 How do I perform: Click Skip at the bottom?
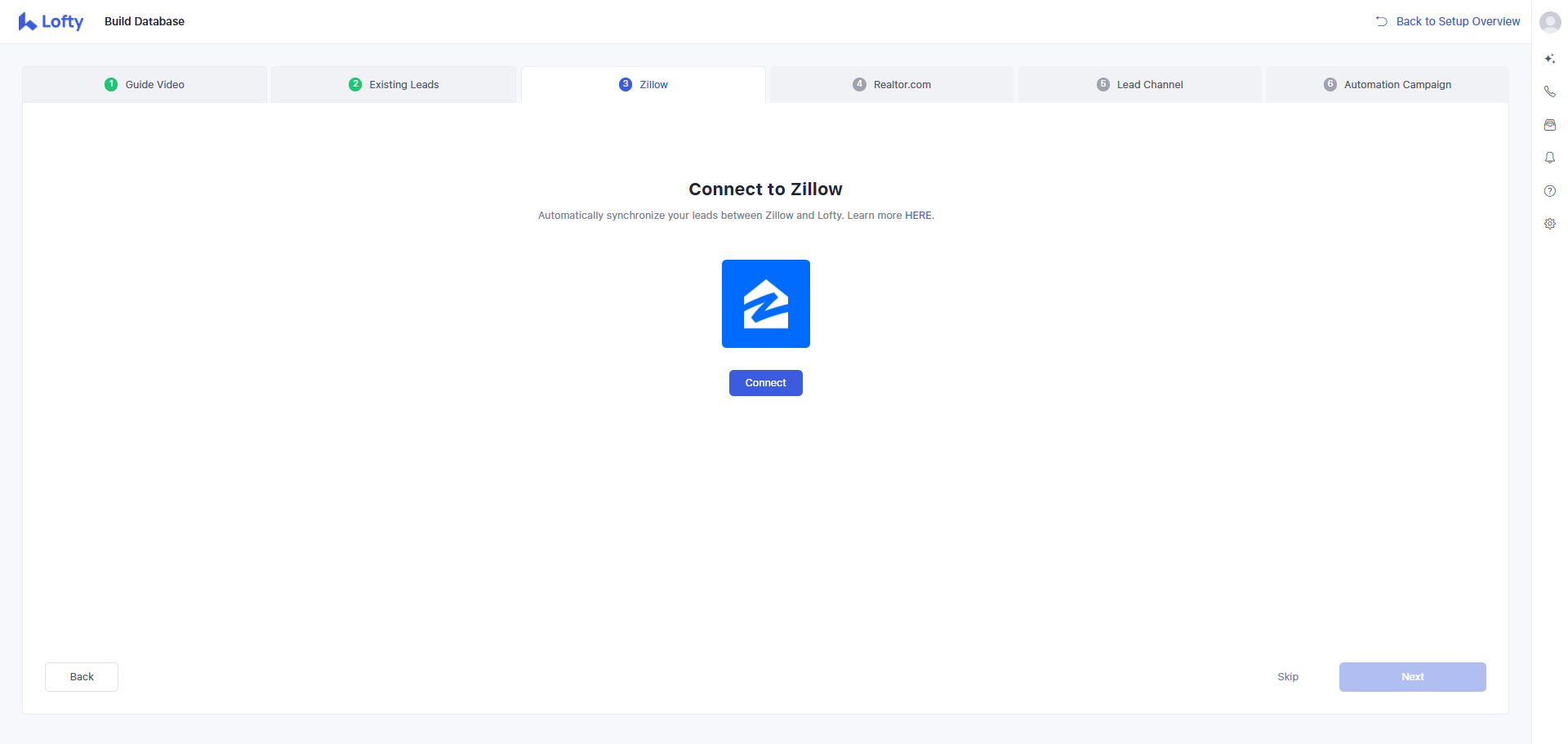point(1287,676)
